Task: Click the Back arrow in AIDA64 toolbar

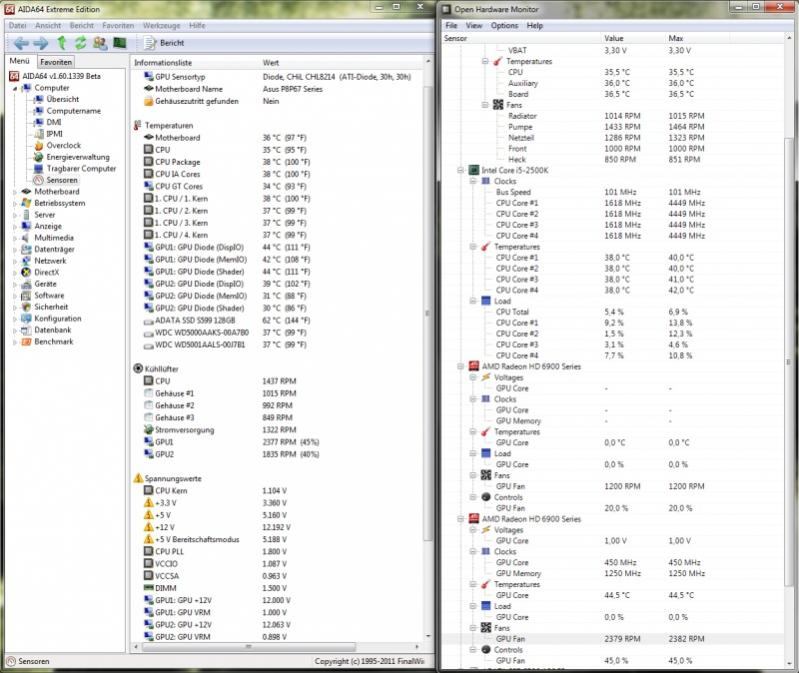Action: (x=21, y=43)
